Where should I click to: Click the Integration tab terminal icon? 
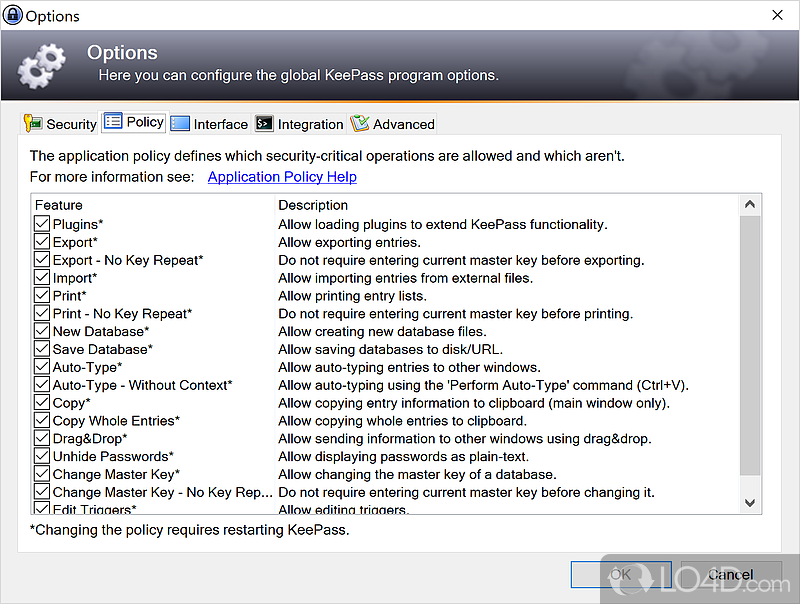click(264, 124)
